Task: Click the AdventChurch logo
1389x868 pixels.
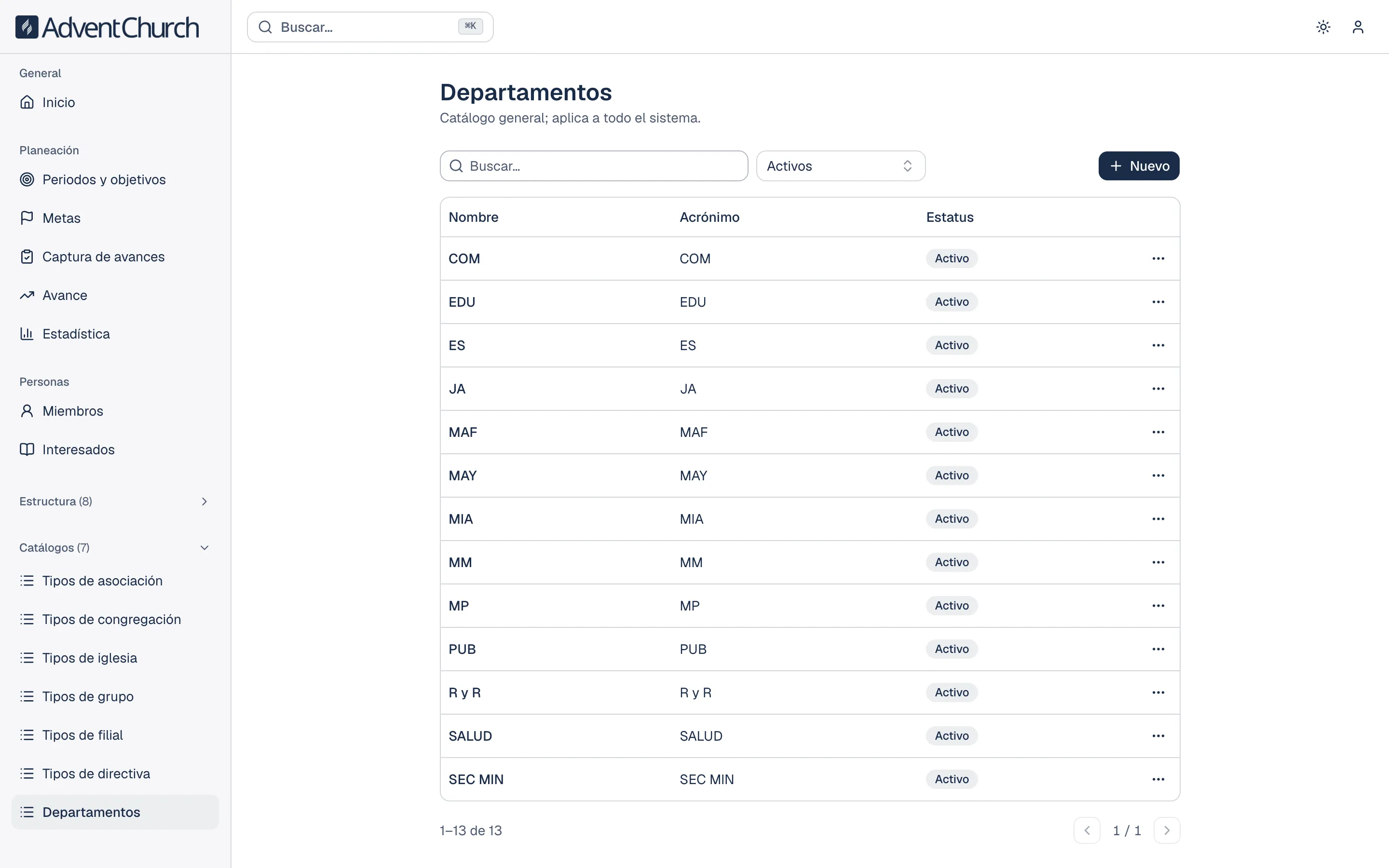Action: 108,27
